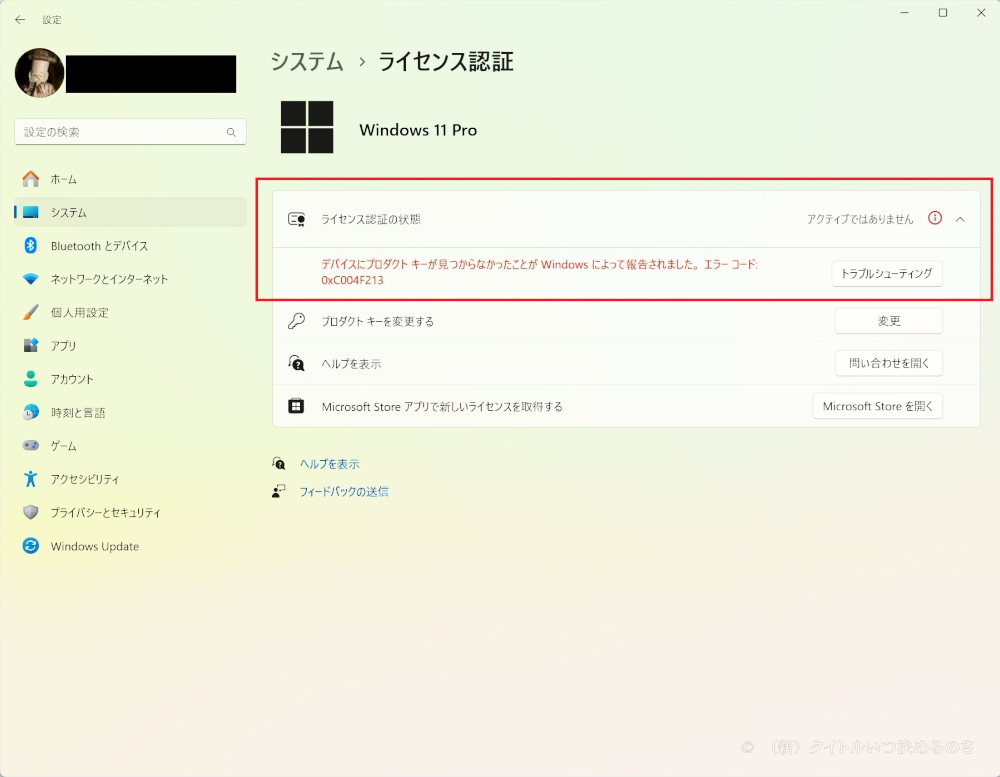1000x777 pixels.
Task: Click the network Wi-Fi diamond icon
Action: pos(31,279)
